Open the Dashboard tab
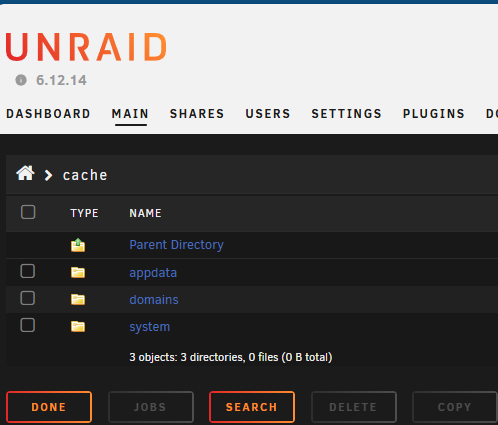 pos(48,114)
